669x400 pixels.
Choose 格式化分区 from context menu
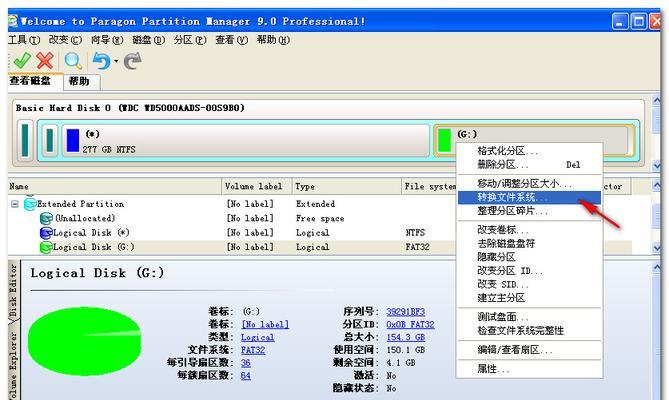[x=529, y=151]
